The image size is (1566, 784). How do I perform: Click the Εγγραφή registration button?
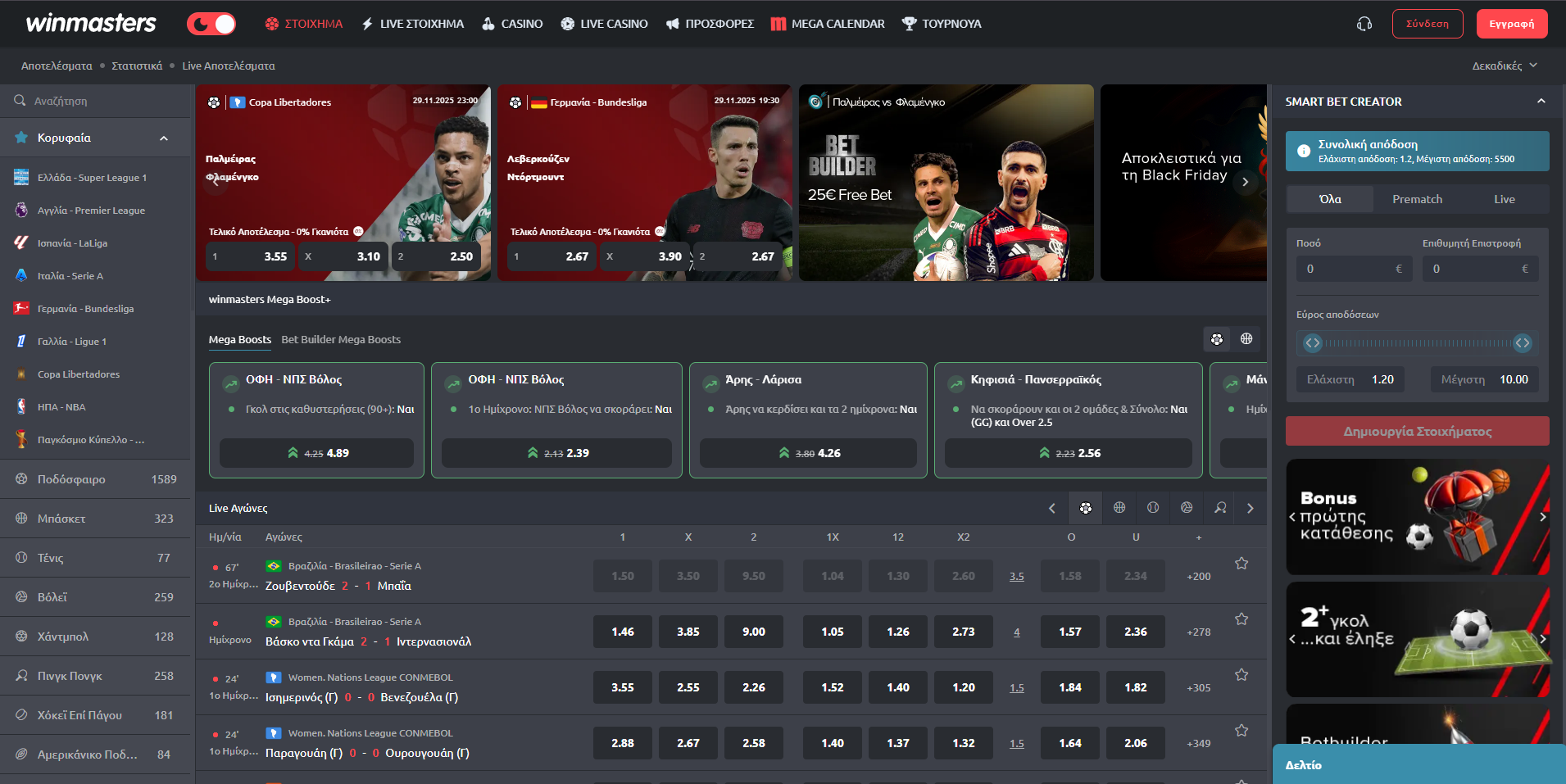point(1511,24)
